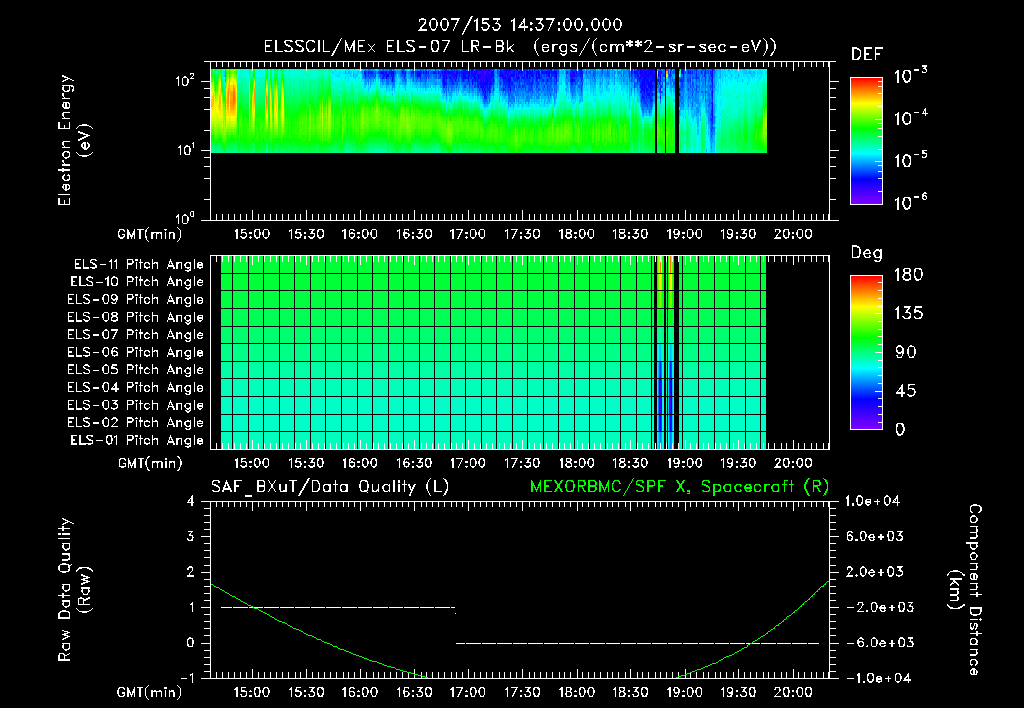Select the ELS-06 Pitch Angle row label
The height and width of the screenshot is (708, 1024).
tap(136, 353)
